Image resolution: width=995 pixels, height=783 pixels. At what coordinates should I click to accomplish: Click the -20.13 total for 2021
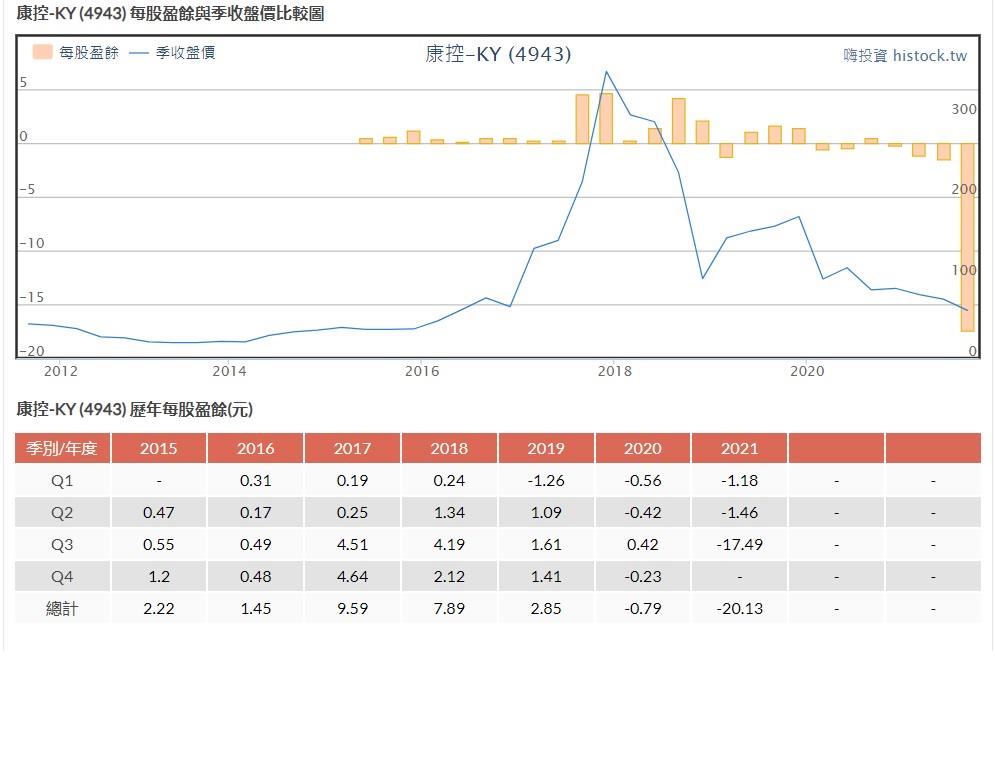739,608
